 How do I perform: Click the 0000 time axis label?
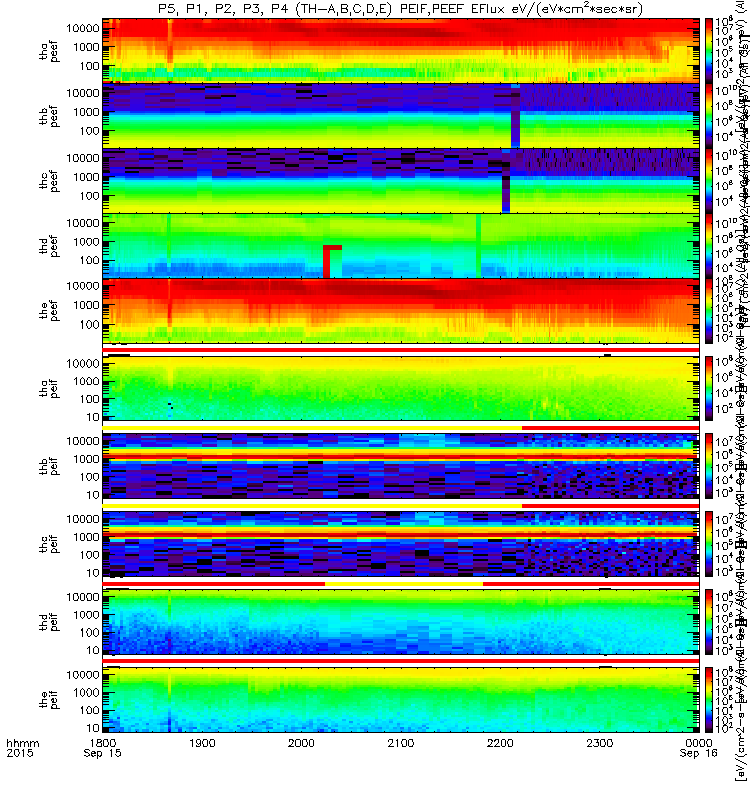coord(698,743)
